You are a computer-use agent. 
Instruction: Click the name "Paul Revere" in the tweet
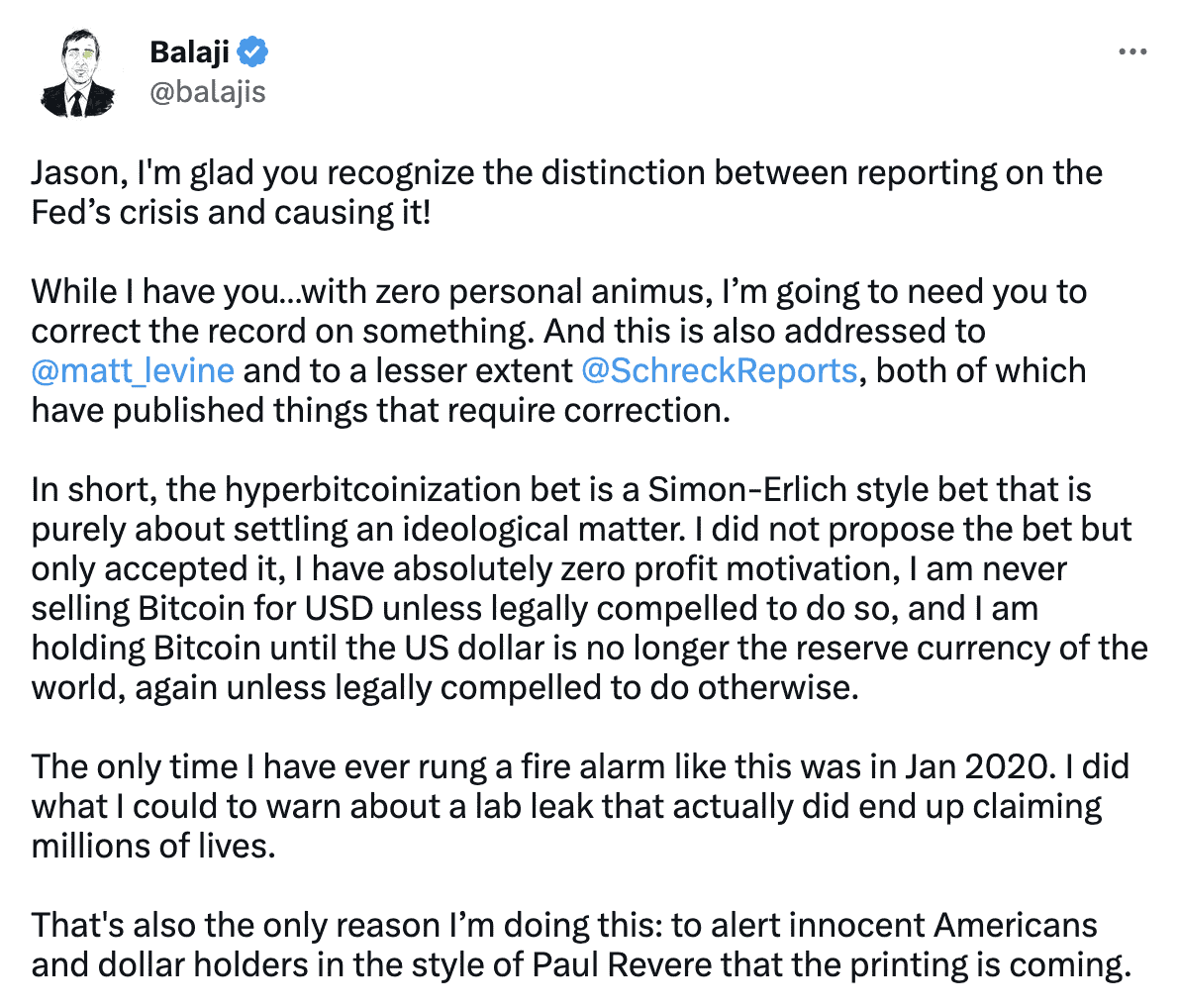click(622, 964)
